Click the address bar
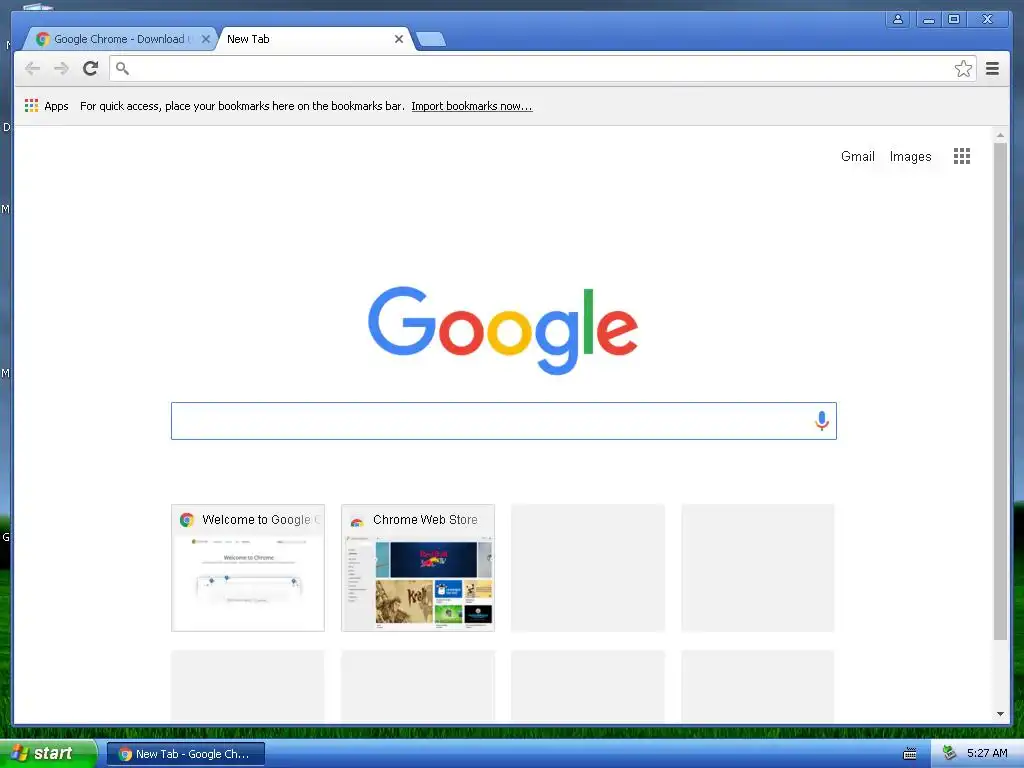This screenshot has width=1024, height=768. 542,69
